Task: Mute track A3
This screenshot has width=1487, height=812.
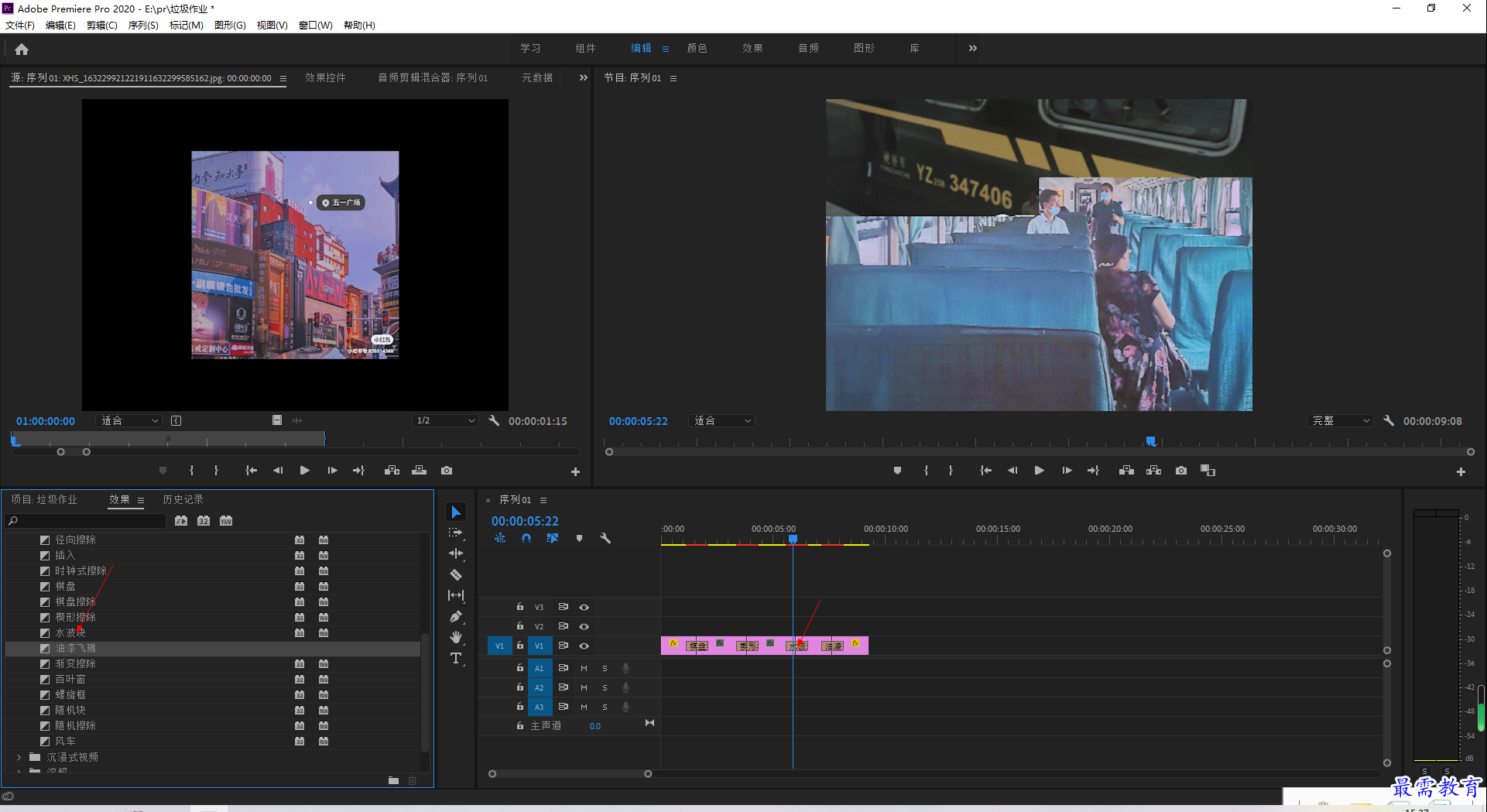Action: (x=584, y=707)
